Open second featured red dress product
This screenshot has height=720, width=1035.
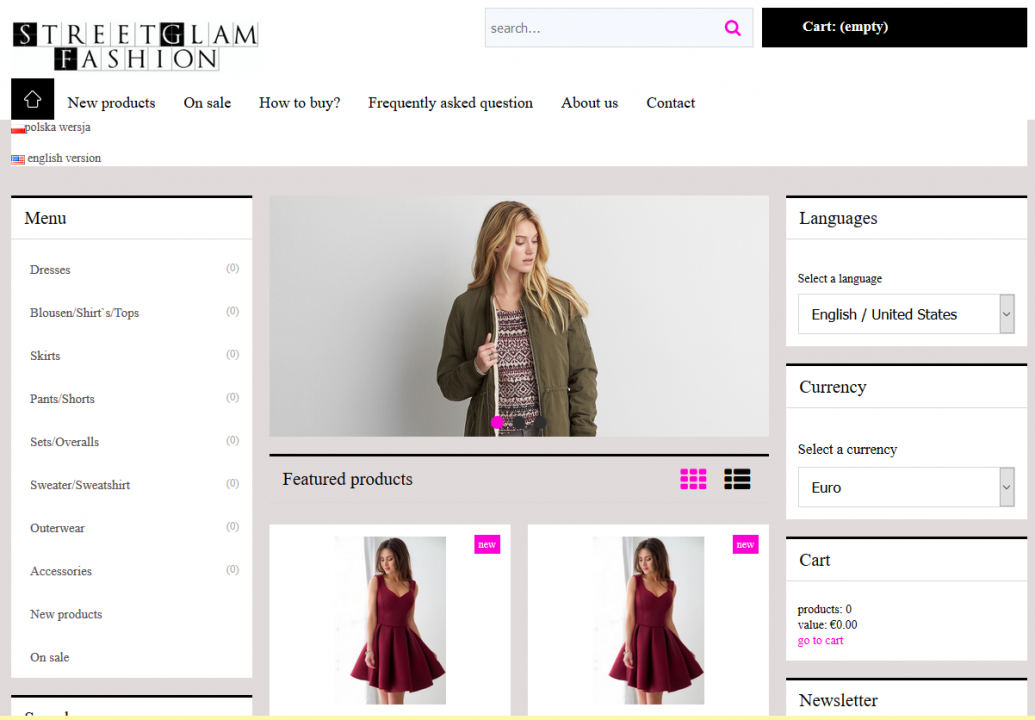pyautogui.click(x=648, y=620)
